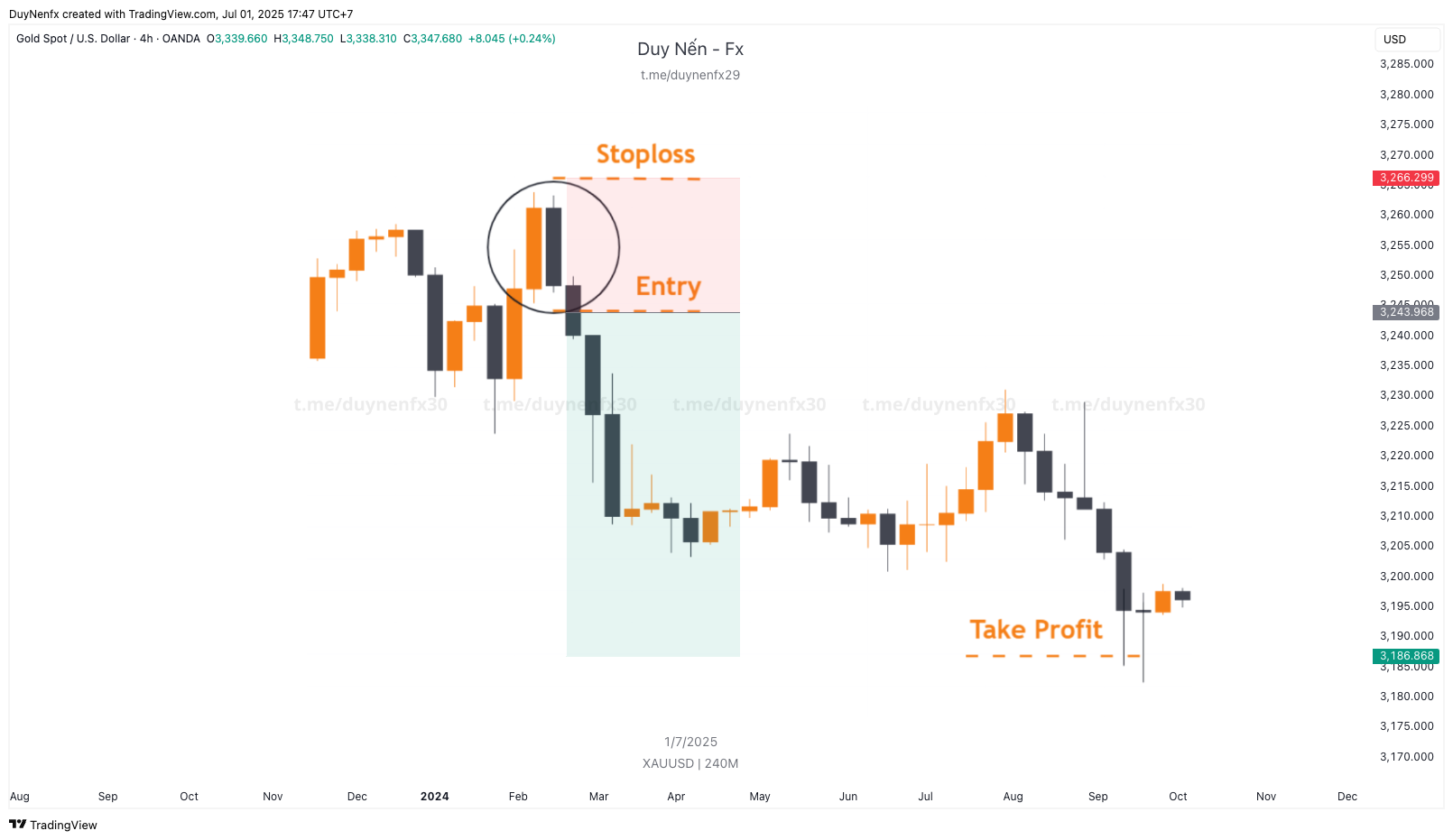Click the TradingView logo icon
Viewport: 1453px width, 840px height.
[x=17, y=824]
